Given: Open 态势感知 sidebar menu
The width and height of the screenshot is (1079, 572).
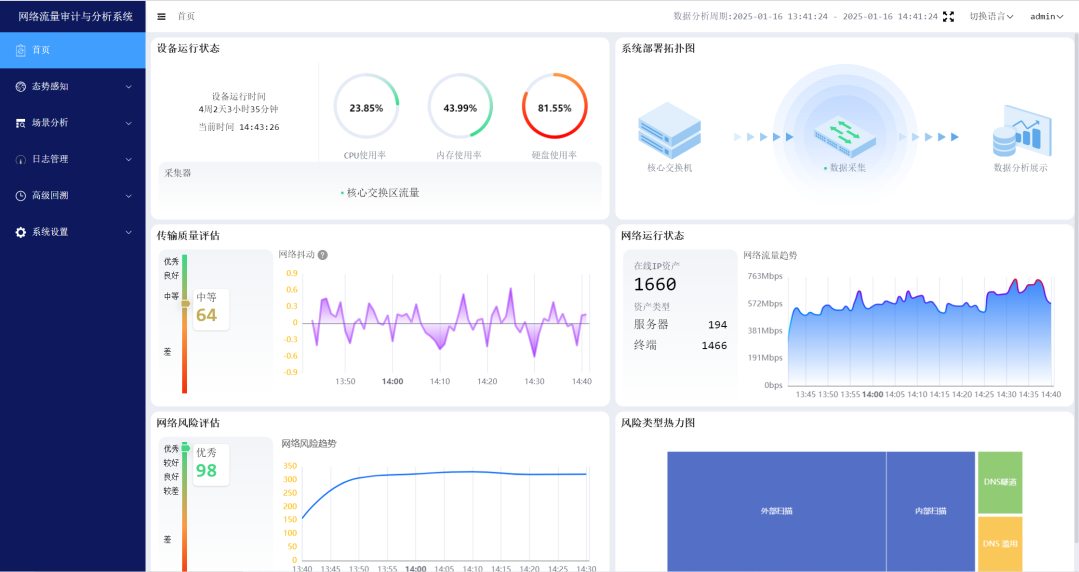Looking at the screenshot, I should coord(73,87).
